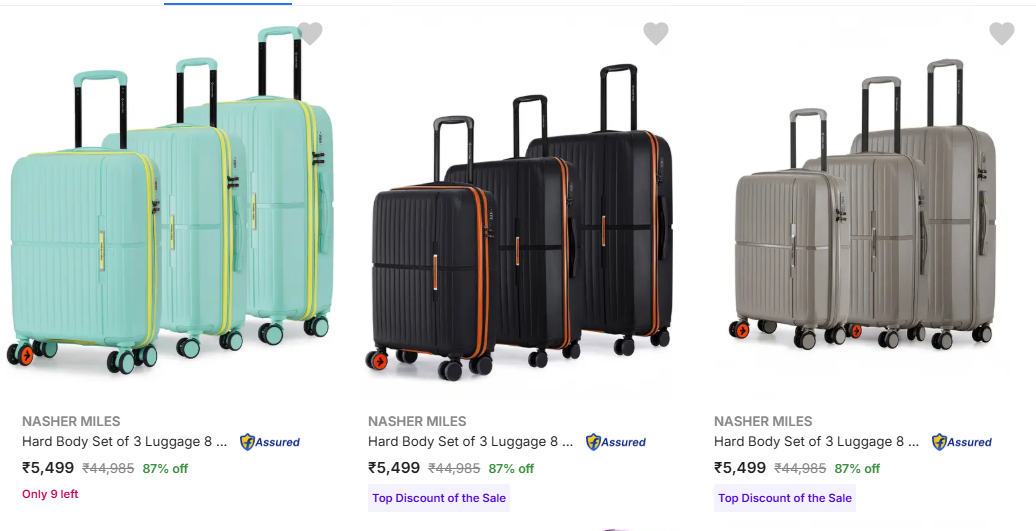Click Assured badge on first product
Viewport: 1036px width, 531px height.
coord(270,442)
